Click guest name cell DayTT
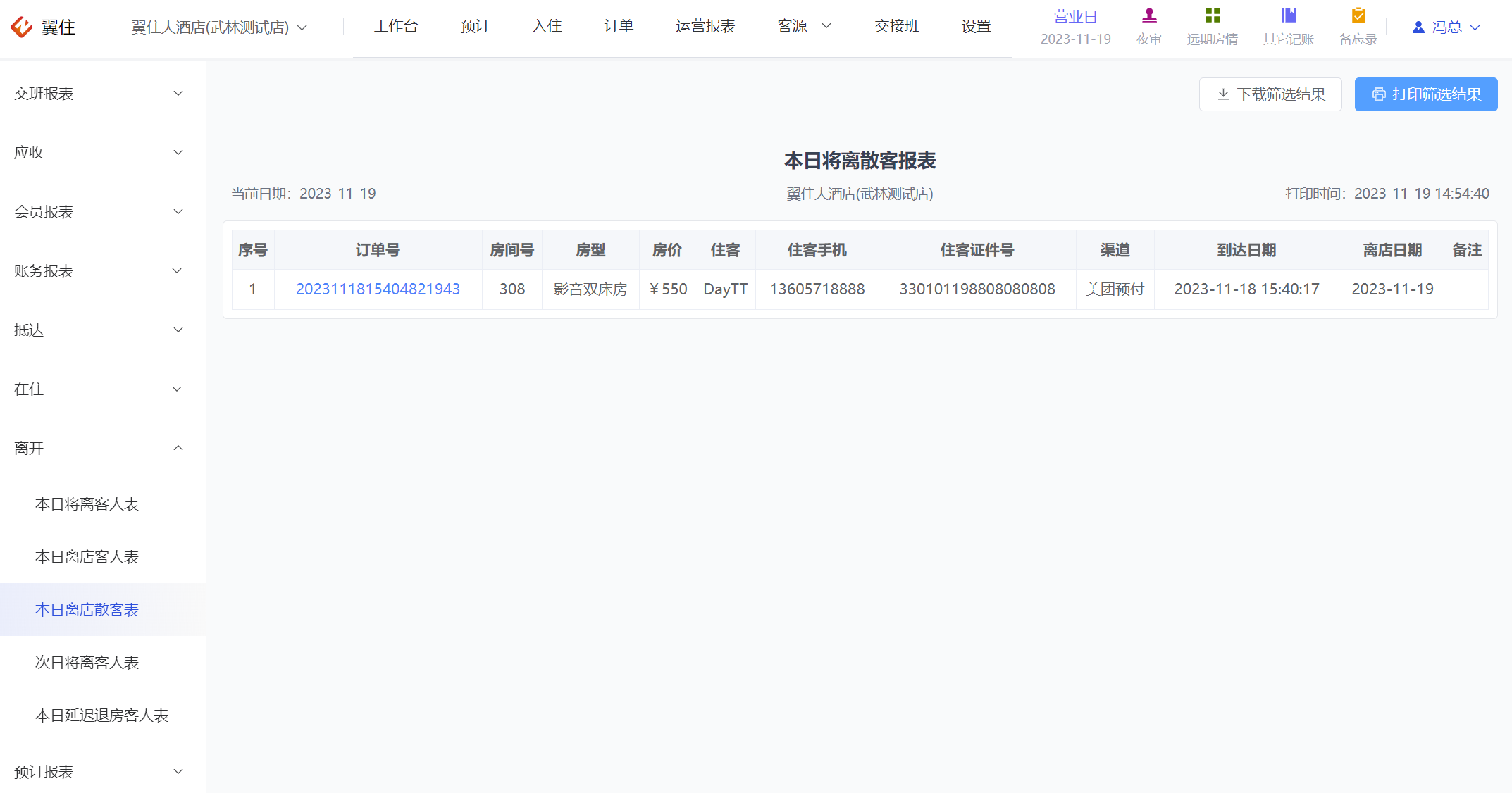This screenshot has width=1512, height=793. (x=725, y=289)
